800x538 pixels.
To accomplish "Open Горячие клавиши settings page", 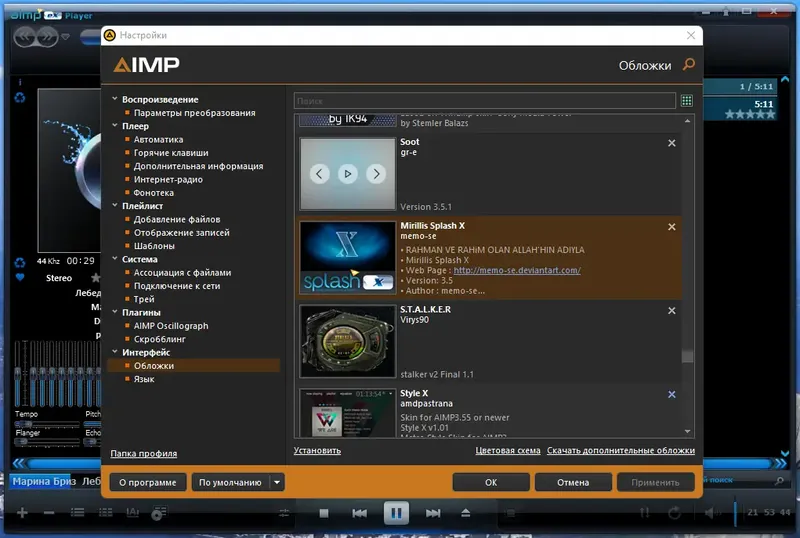I will [x=171, y=153].
